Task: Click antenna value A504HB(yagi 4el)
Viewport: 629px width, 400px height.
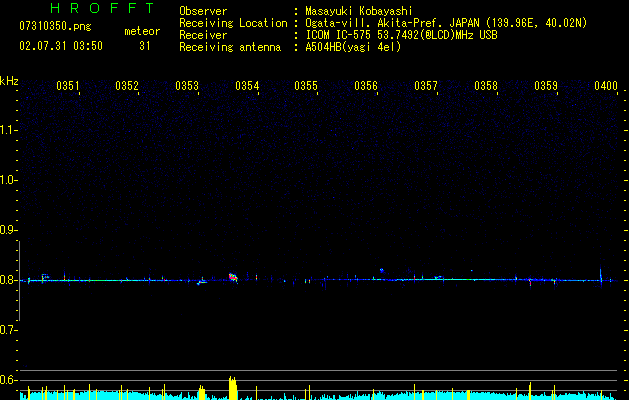Action: pyautogui.click(x=353, y=47)
